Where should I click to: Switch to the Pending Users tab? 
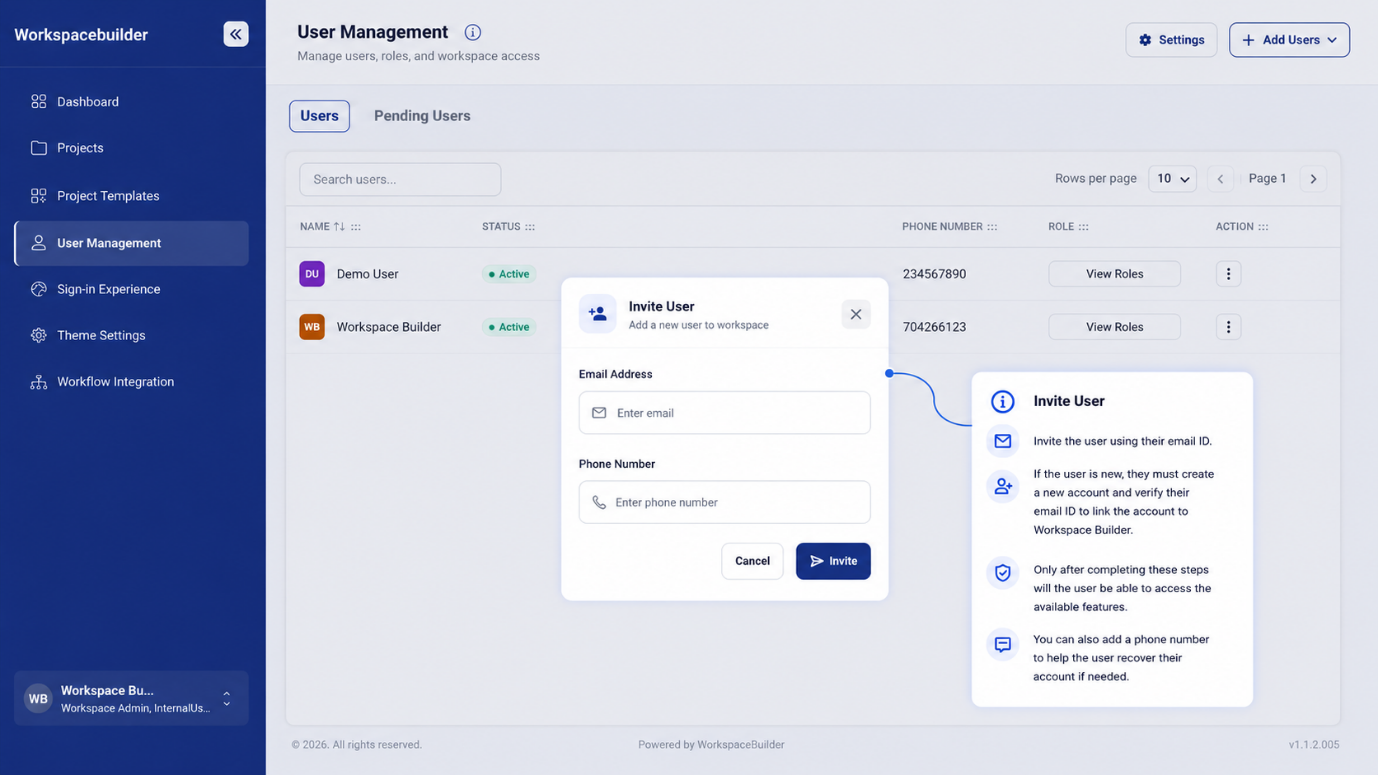click(422, 116)
